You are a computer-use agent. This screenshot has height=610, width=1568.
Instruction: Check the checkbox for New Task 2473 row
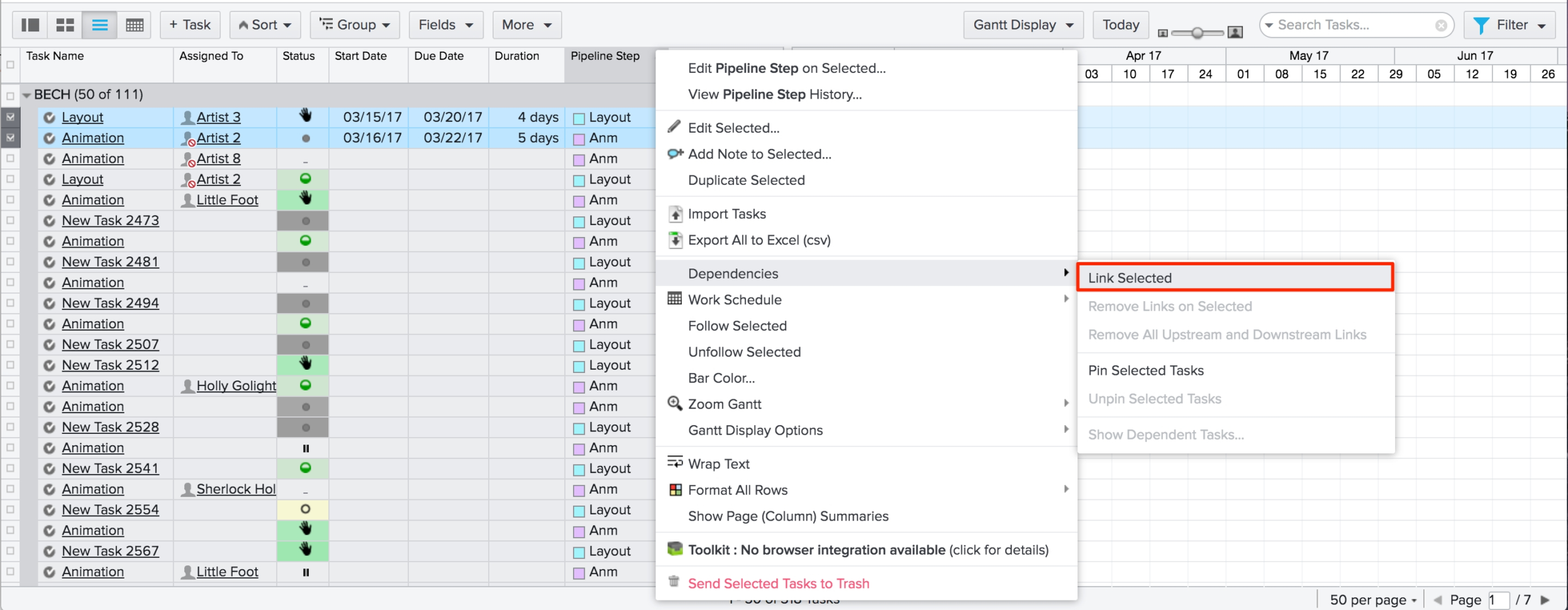tap(10, 220)
